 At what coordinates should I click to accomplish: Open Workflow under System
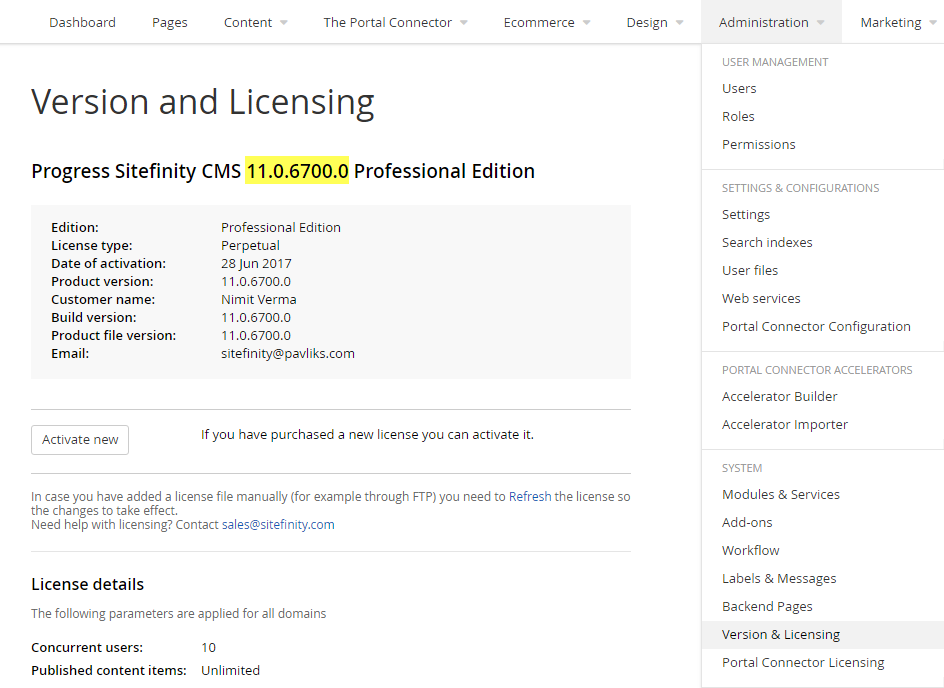[751, 550]
